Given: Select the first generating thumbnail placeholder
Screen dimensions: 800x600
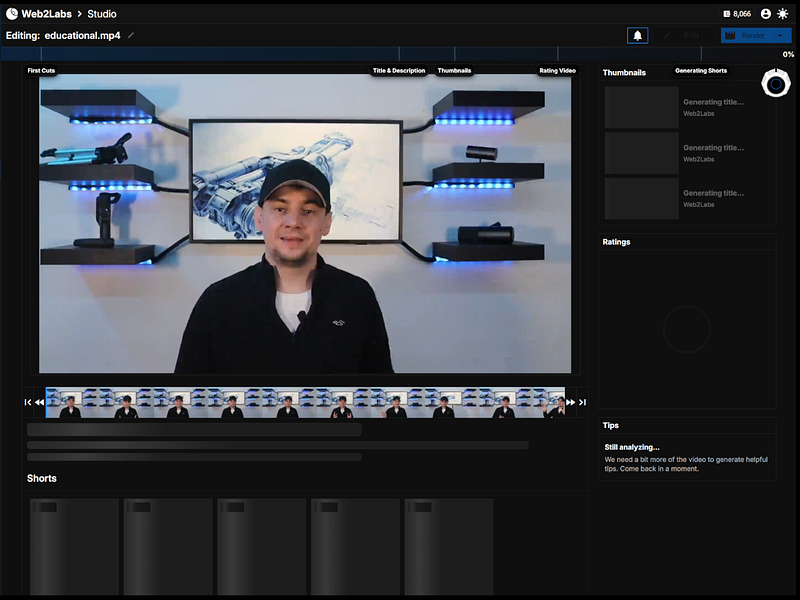Looking at the screenshot, I should [641, 107].
